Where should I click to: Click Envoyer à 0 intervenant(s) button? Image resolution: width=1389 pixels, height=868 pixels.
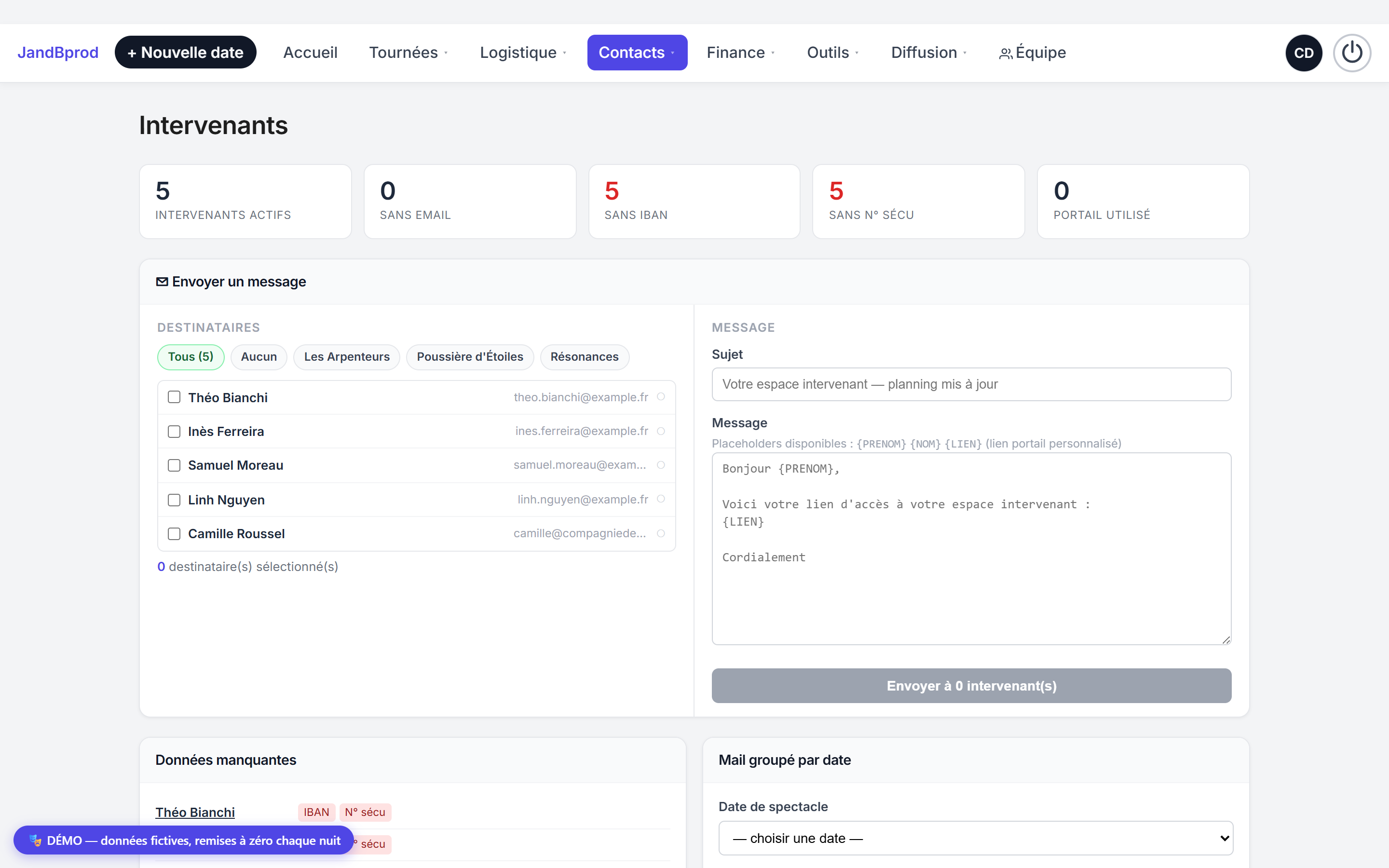pos(971,685)
